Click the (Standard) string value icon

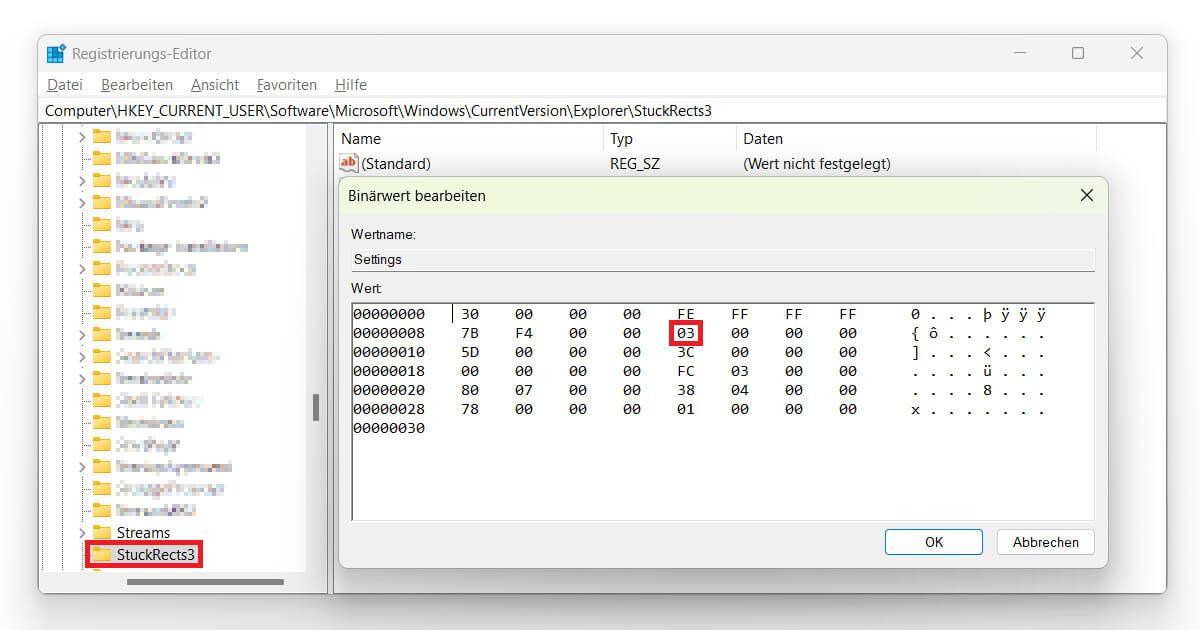[349, 163]
